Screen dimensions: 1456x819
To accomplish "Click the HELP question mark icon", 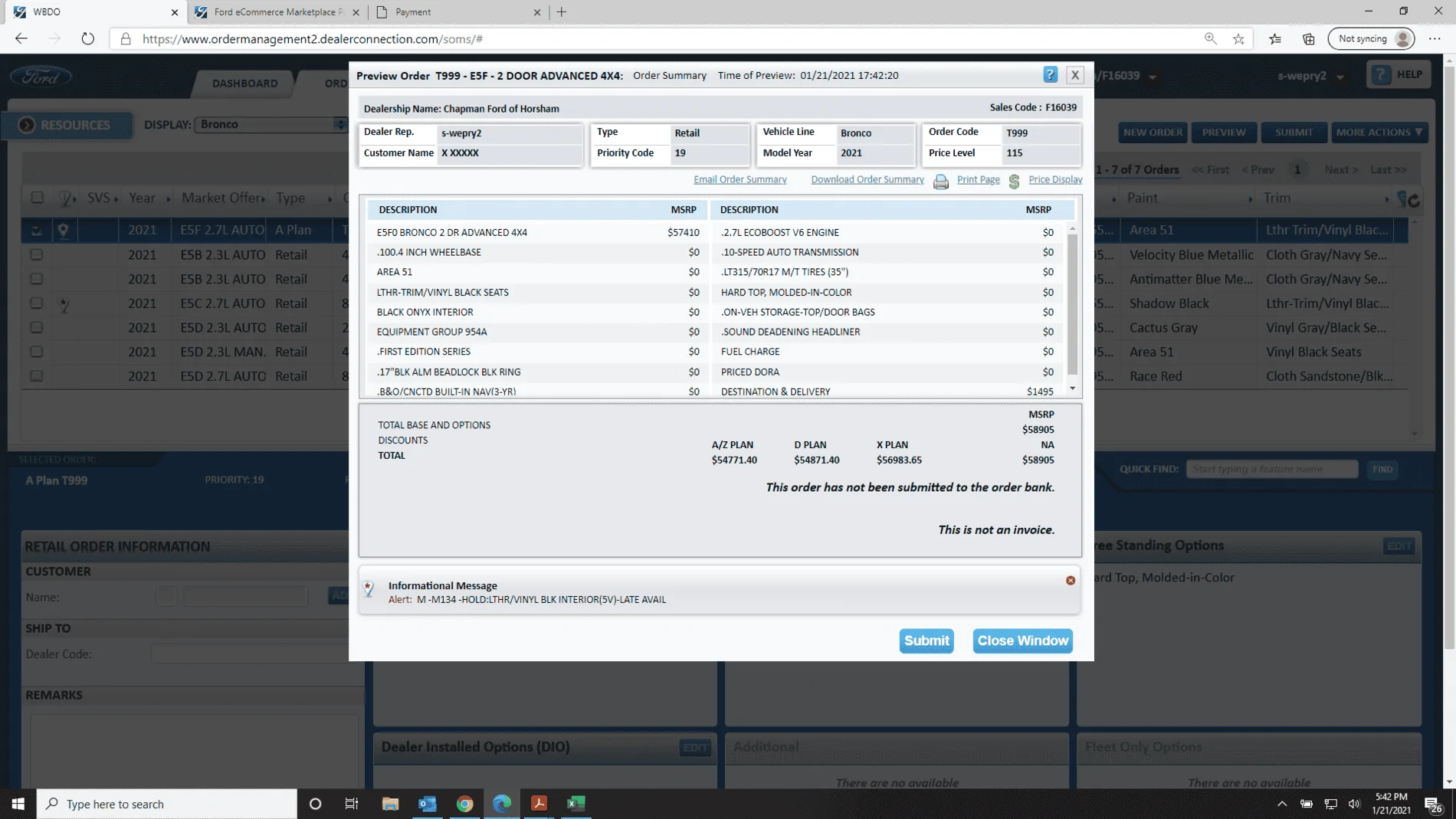I will click(x=1381, y=75).
